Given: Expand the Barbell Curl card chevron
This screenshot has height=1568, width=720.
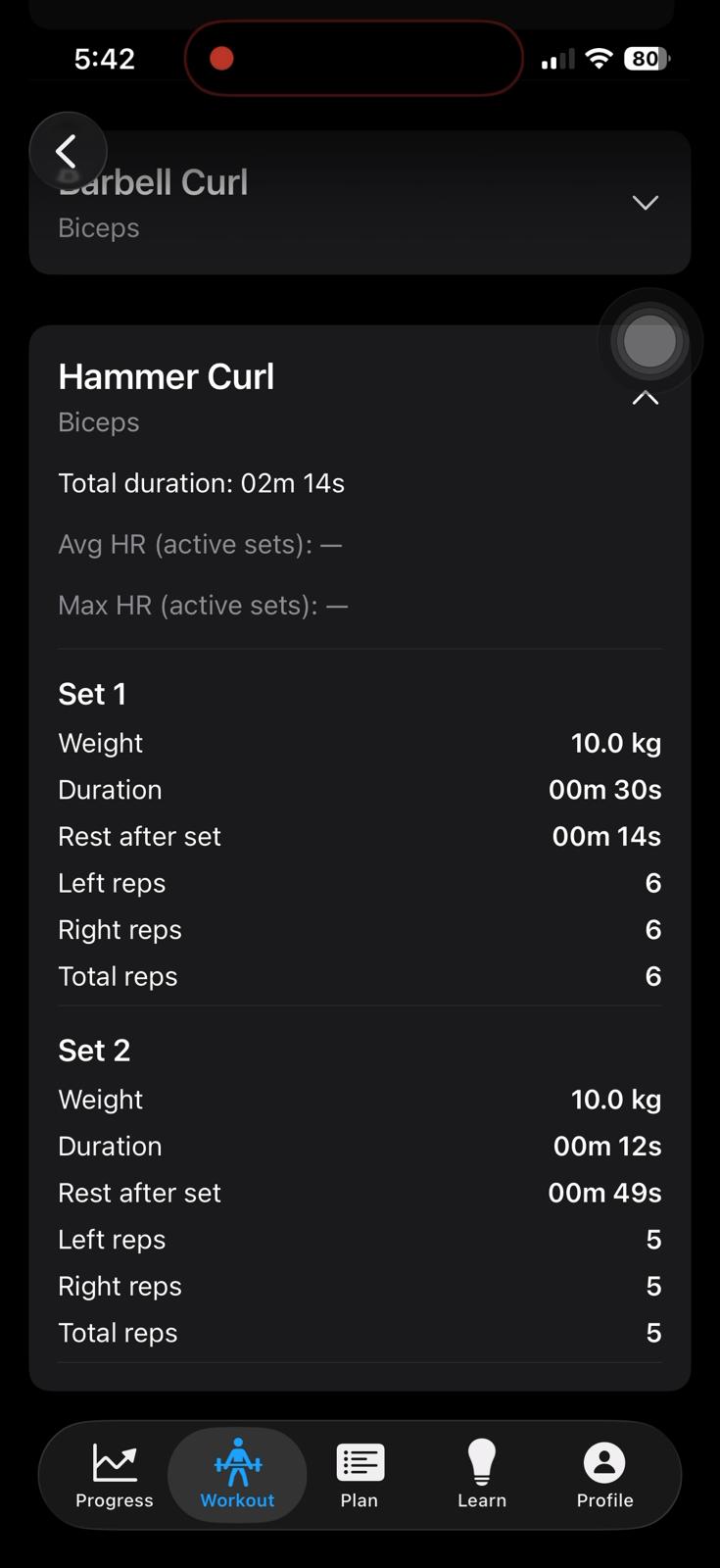Looking at the screenshot, I should click(645, 203).
